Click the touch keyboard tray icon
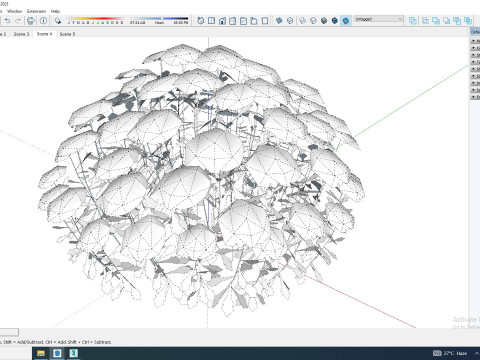Screen dimensions: 480x360 coord(437,353)
